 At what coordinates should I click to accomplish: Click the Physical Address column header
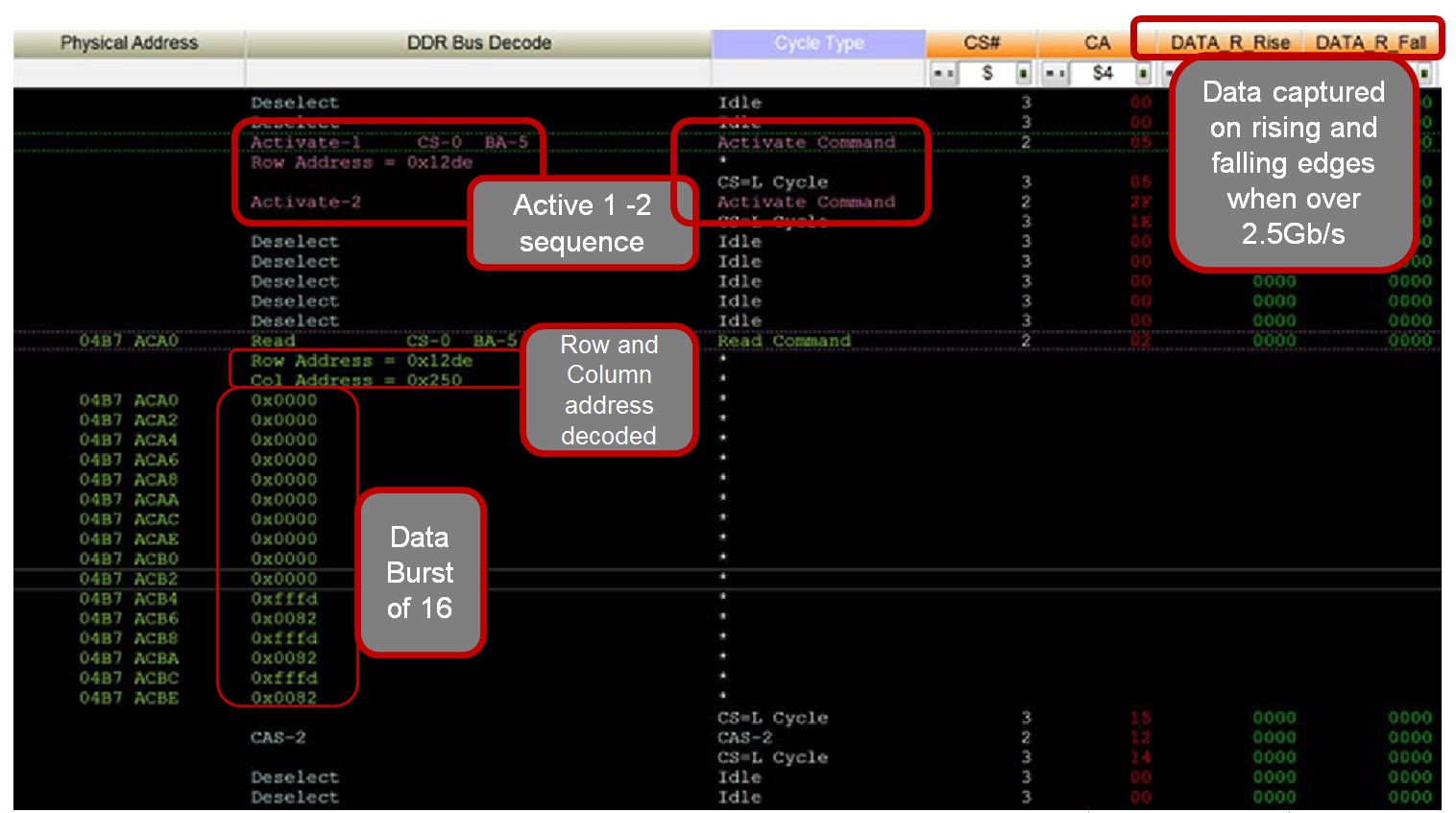point(129,42)
